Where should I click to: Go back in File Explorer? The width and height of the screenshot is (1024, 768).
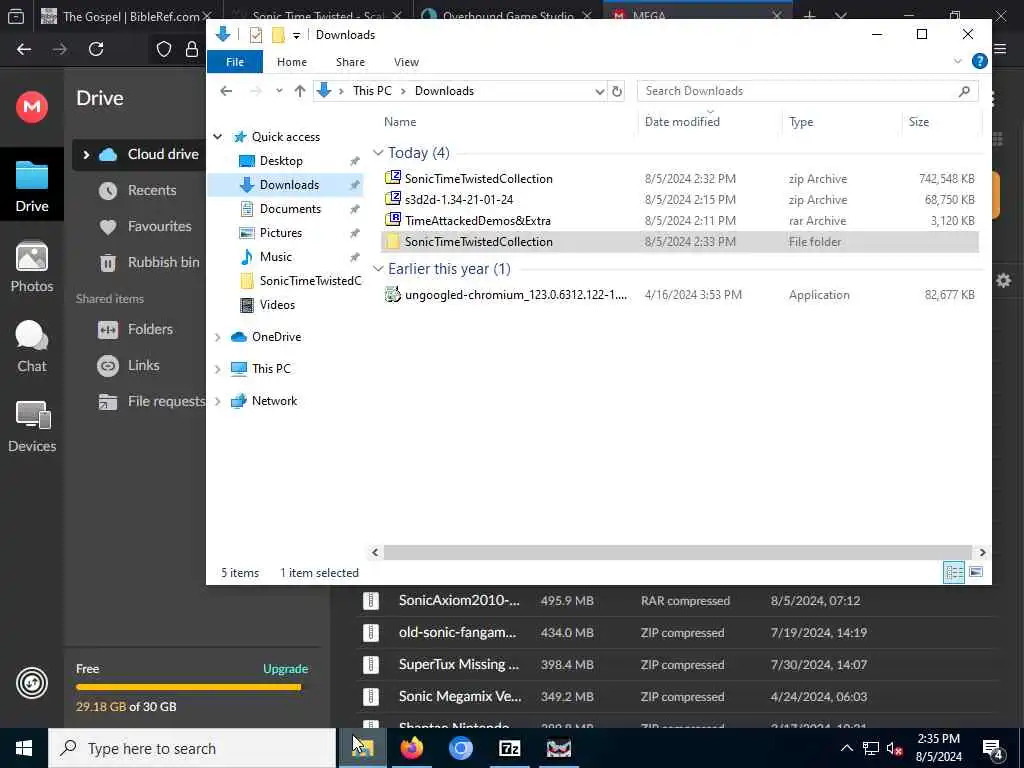tap(226, 91)
